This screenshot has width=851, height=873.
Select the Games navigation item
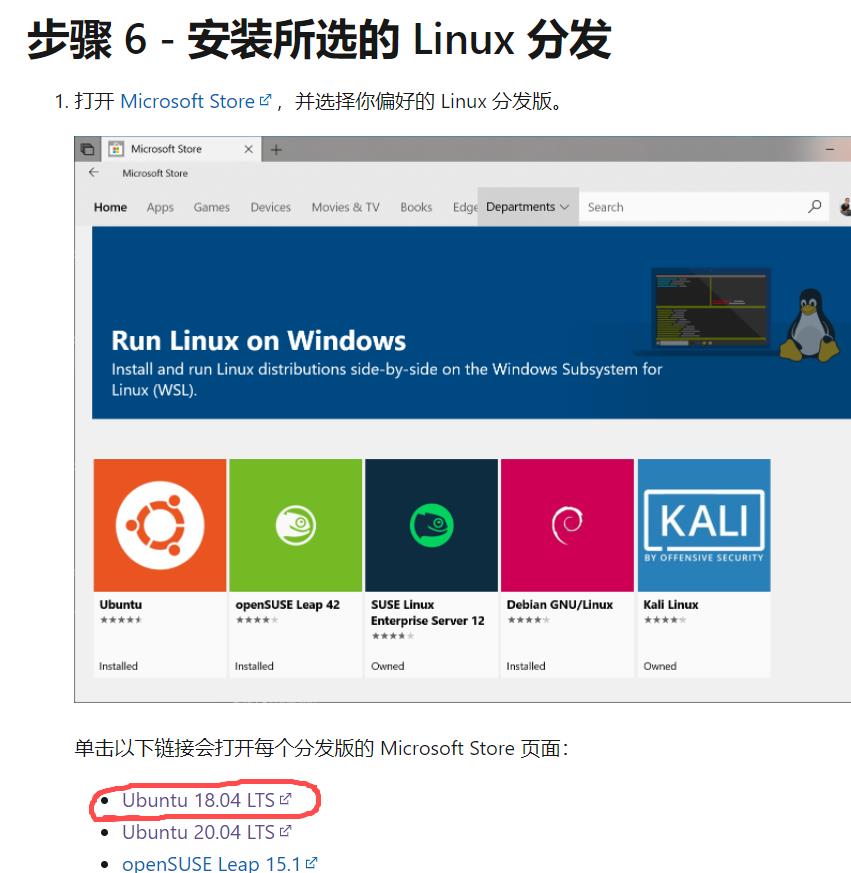(x=211, y=206)
